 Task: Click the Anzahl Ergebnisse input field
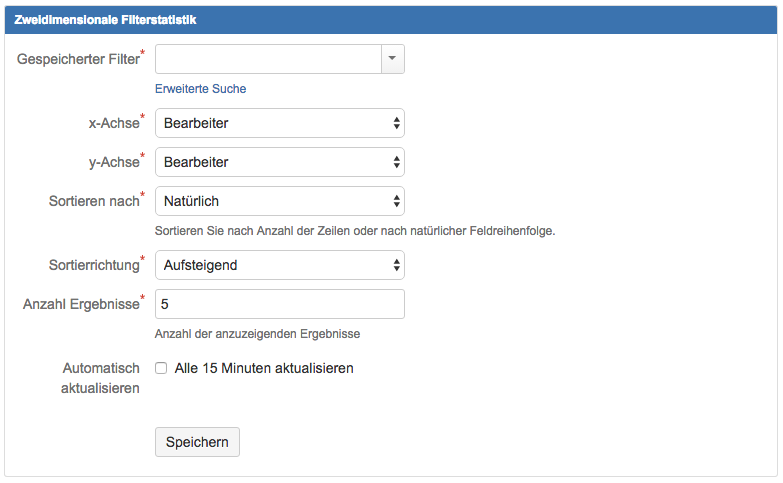[x=280, y=304]
